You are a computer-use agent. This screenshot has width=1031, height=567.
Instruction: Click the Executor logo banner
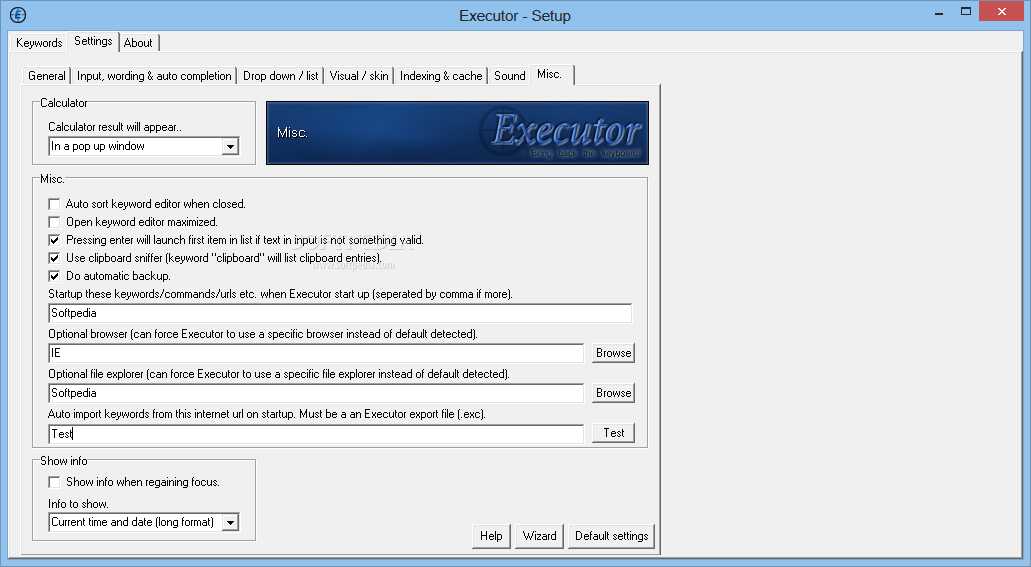457,133
